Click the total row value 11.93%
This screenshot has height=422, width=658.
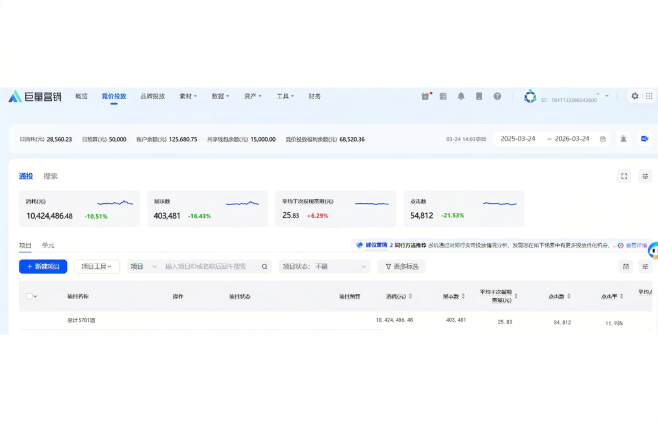pyautogui.click(x=614, y=323)
